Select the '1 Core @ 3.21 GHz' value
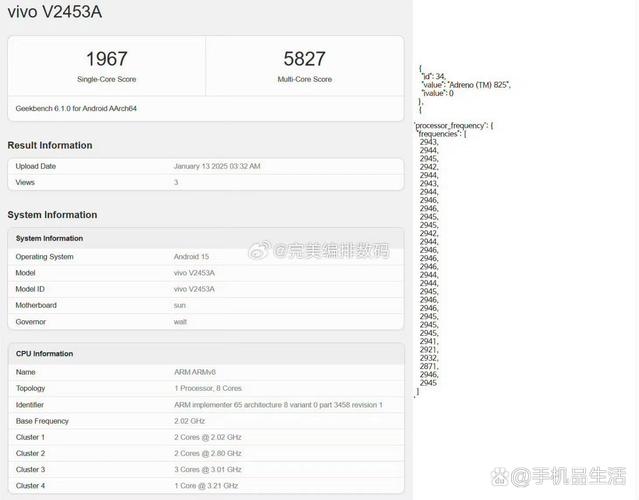639x500 pixels. point(206,486)
